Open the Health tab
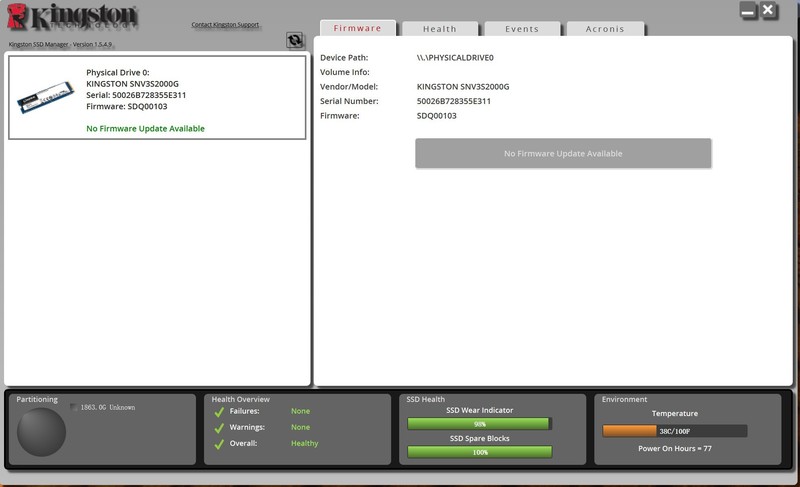This screenshot has height=487, width=800. point(440,29)
